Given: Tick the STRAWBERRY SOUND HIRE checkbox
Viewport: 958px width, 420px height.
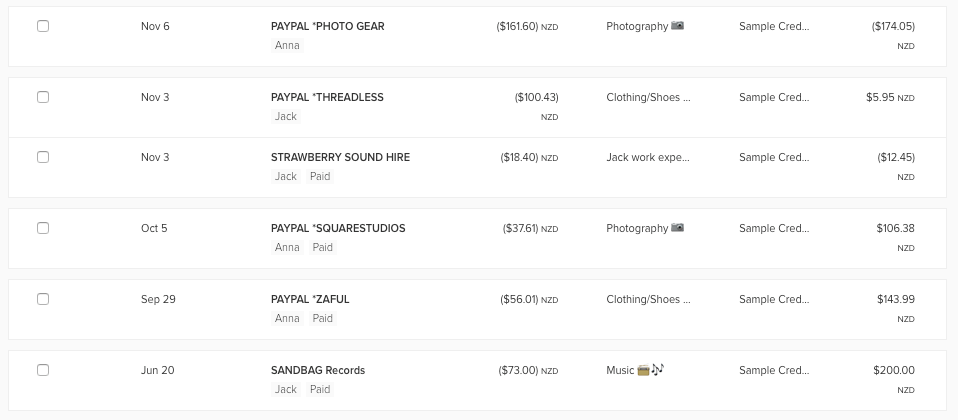Looking at the screenshot, I should [43, 157].
